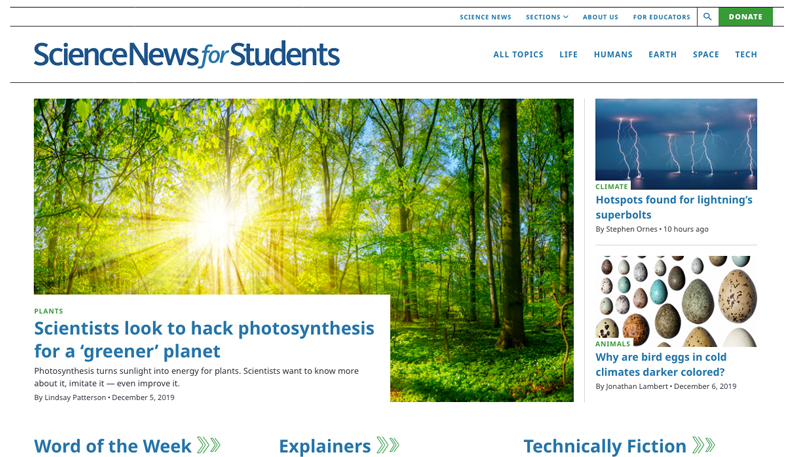Viewport: 800px width, 457px height.
Task: Open the sunlit forest featured image
Action: click(x=304, y=196)
